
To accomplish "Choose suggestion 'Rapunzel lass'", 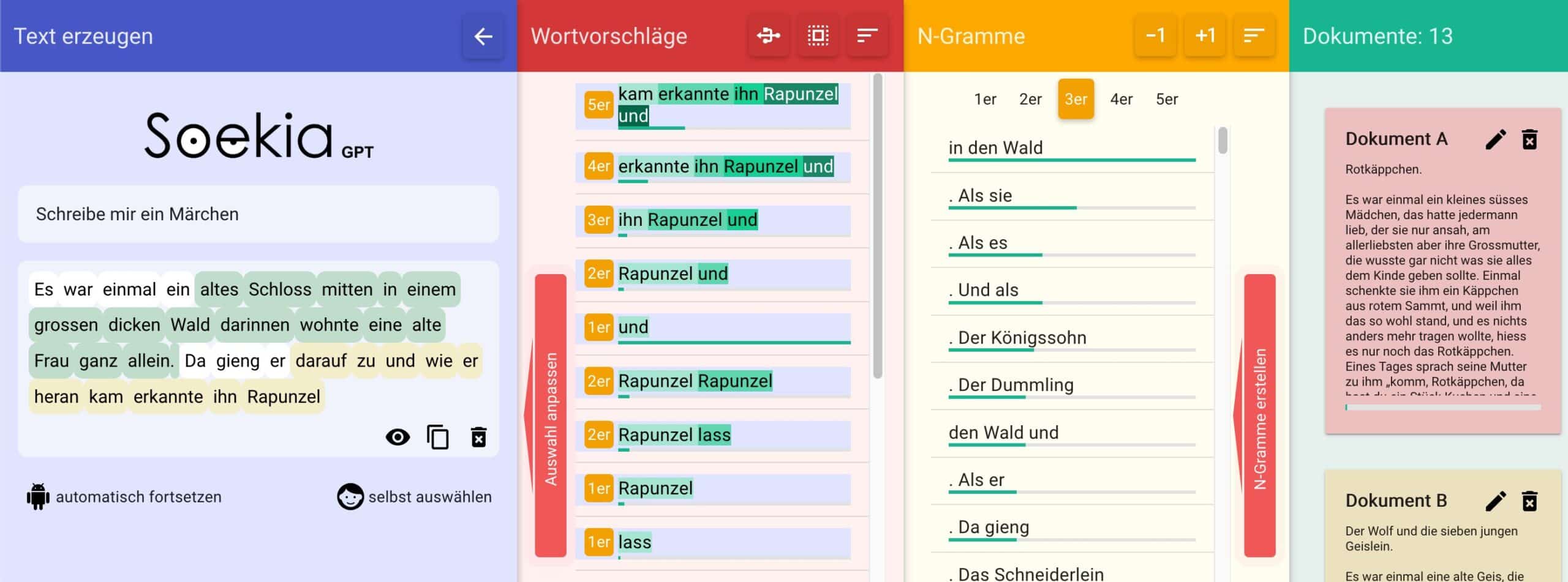I will (713, 435).
